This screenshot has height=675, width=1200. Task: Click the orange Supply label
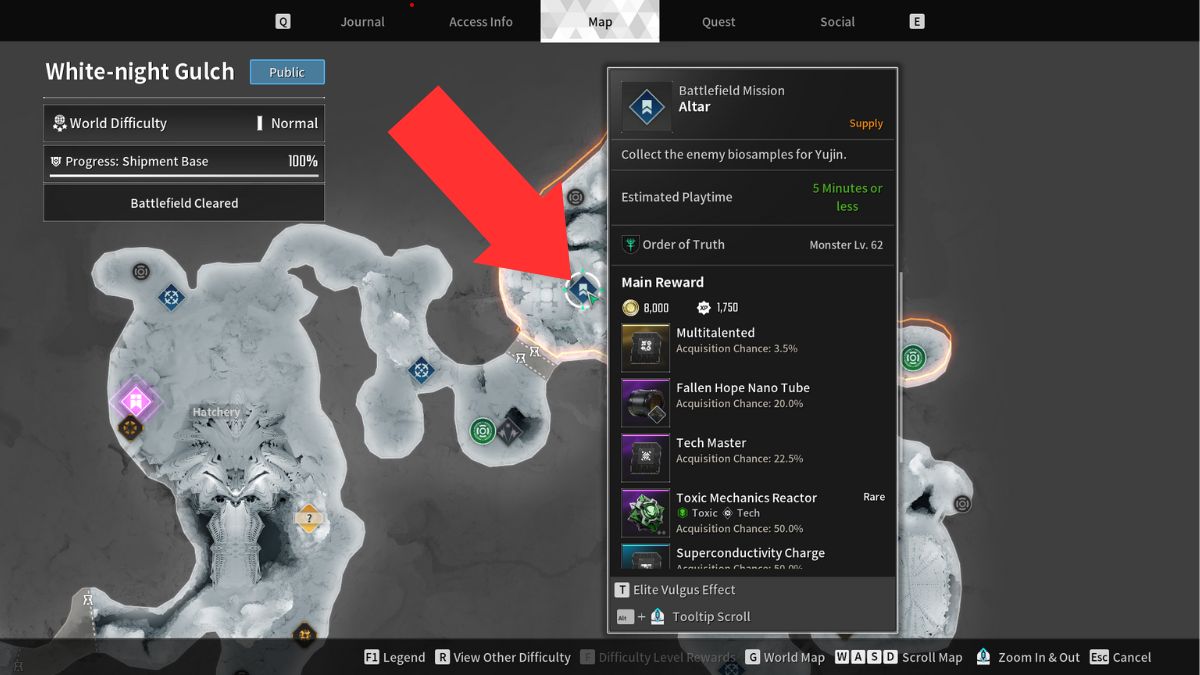(866, 124)
